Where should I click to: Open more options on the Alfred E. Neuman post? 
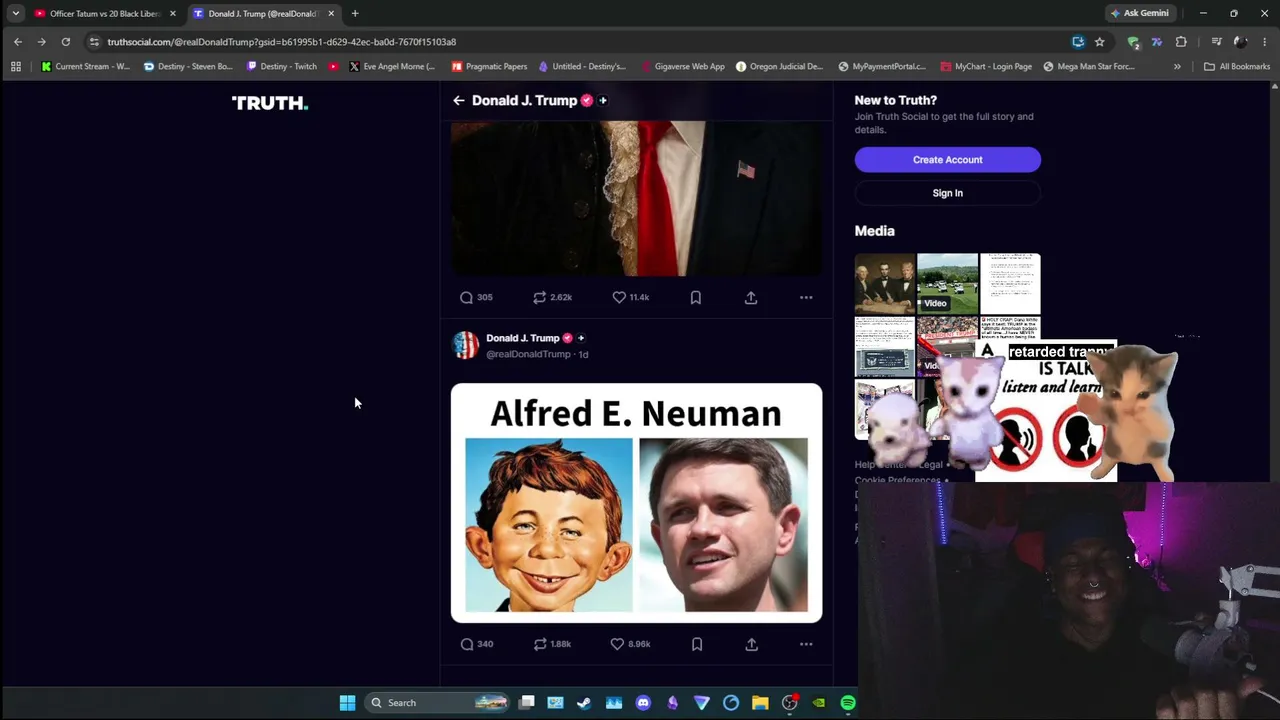point(806,644)
